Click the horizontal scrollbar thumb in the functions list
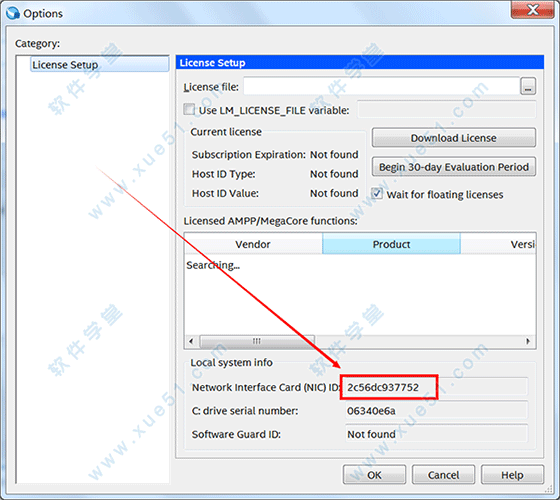Screen dimensions: 560x500 tap(257, 341)
